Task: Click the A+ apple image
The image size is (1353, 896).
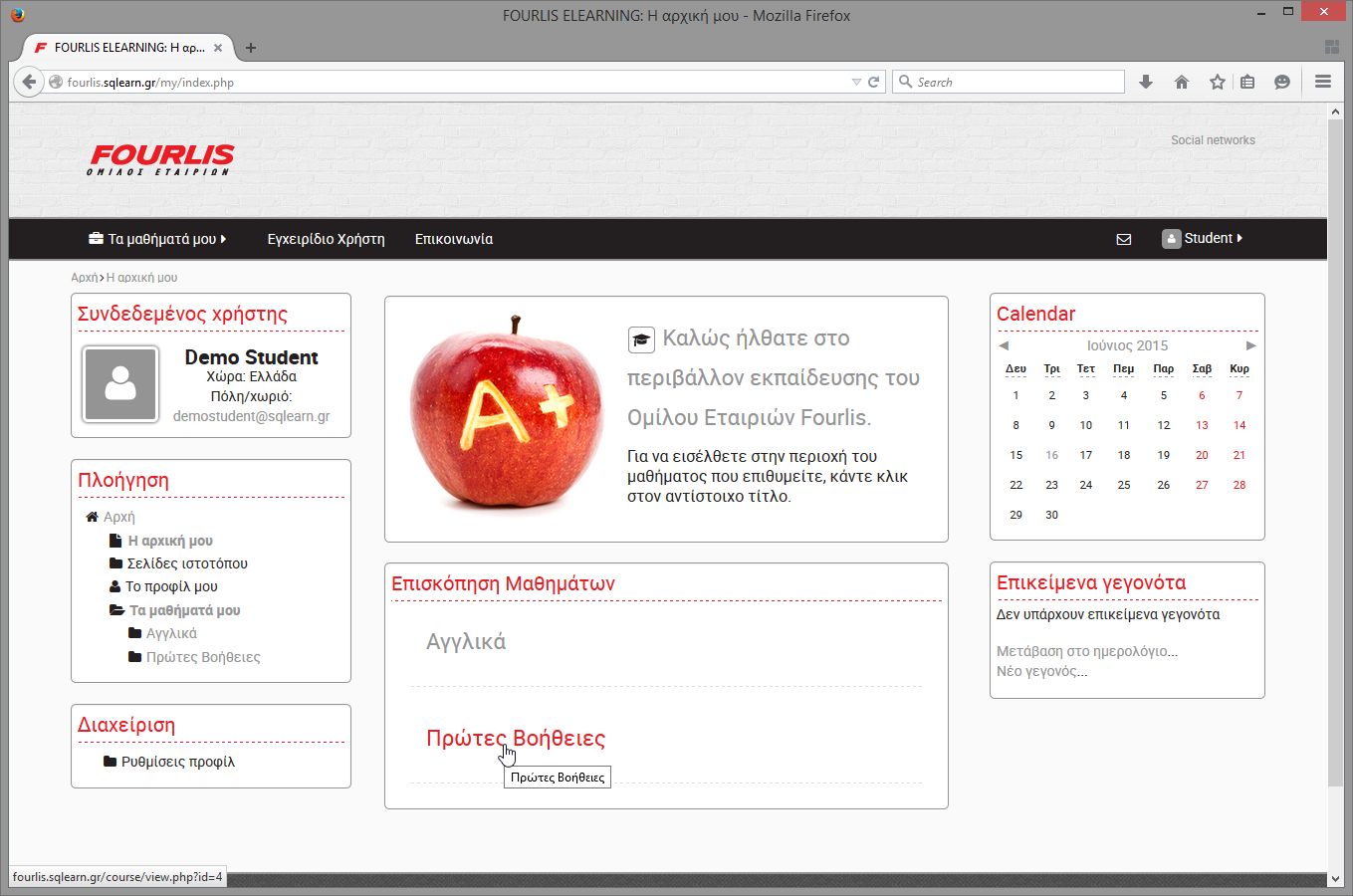Action: [x=507, y=413]
